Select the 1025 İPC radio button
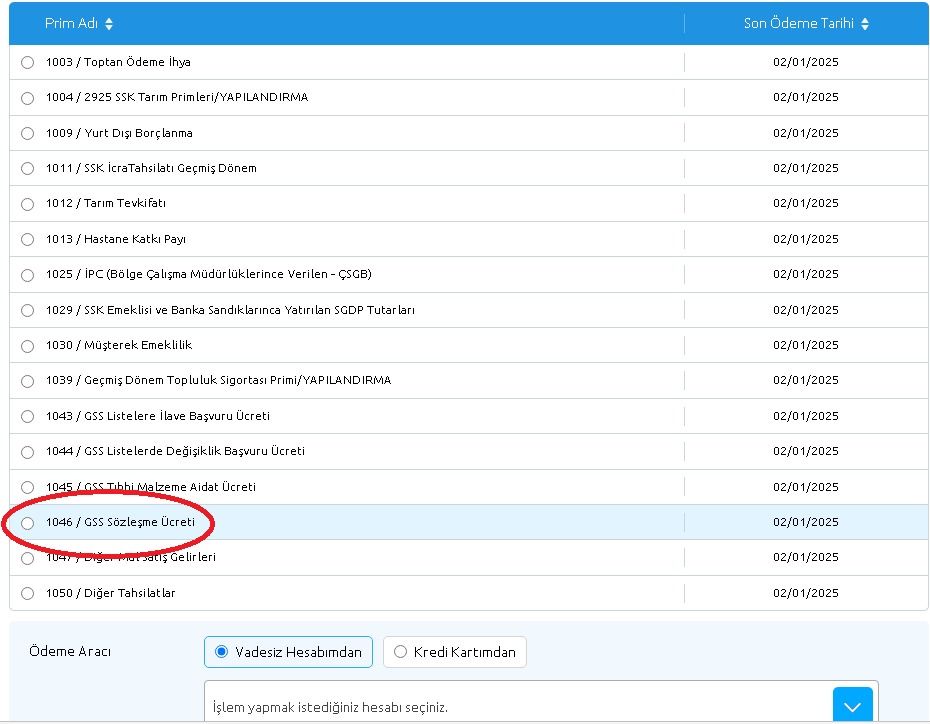The height and width of the screenshot is (724, 930). pos(28,275)
